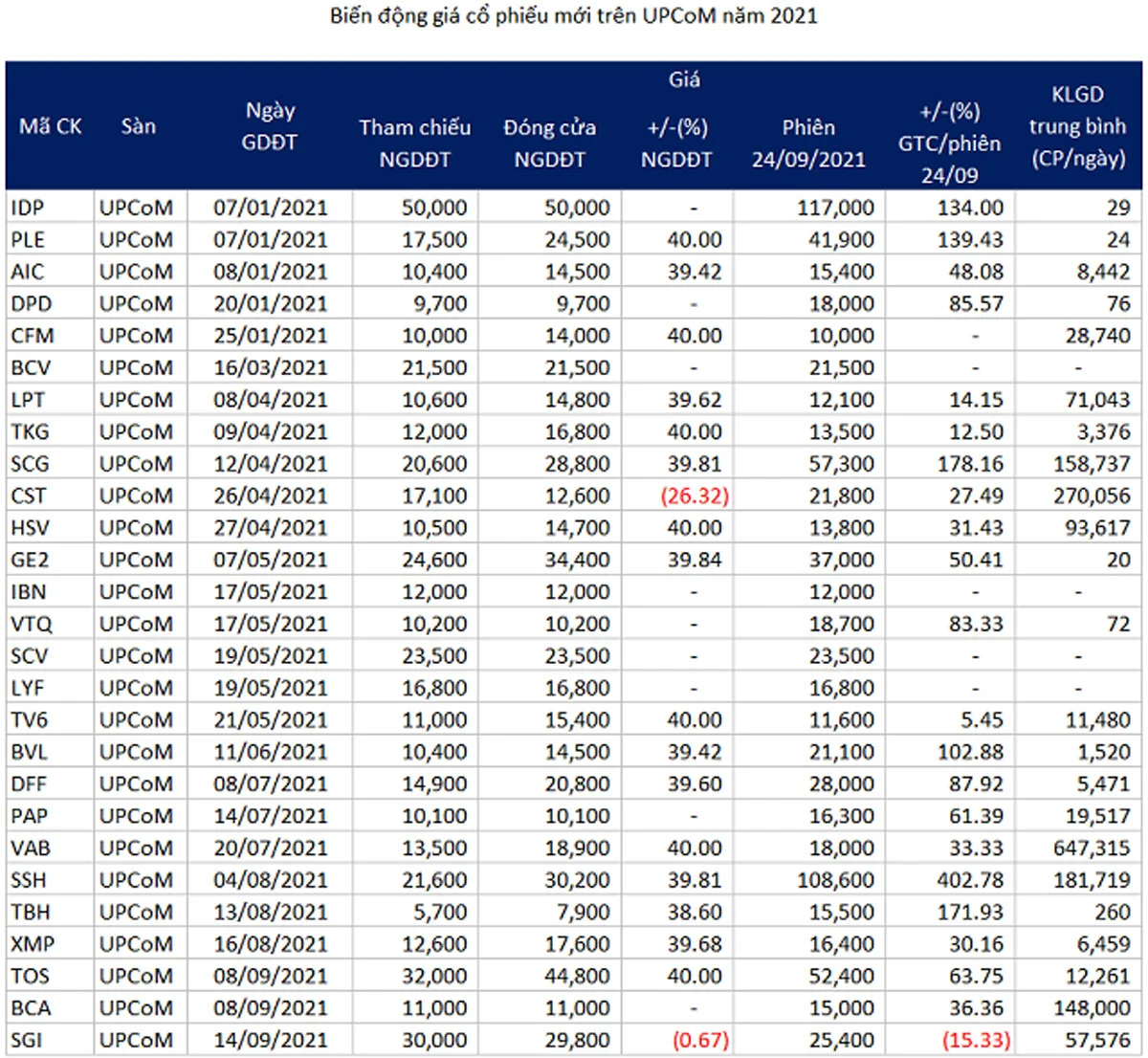The width and height of the screenshot is (1148, 1058).
Task: Select the 'Phiên 24/09/2021' column header
Action: pyautogui.click(x=808, y=143)
